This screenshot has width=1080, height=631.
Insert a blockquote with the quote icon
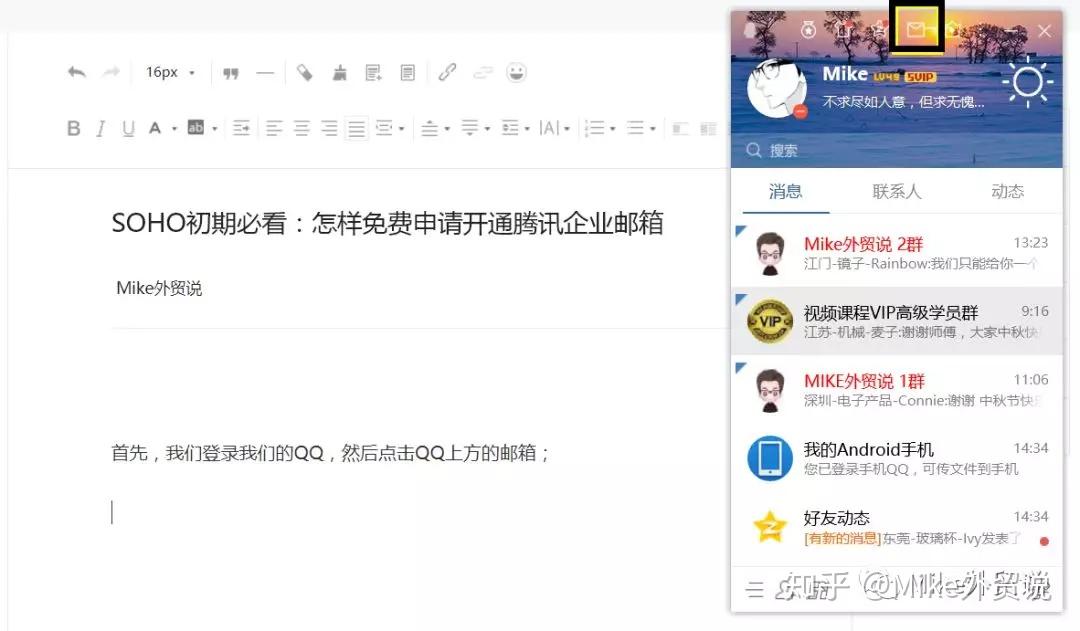[x=231, y=72]
